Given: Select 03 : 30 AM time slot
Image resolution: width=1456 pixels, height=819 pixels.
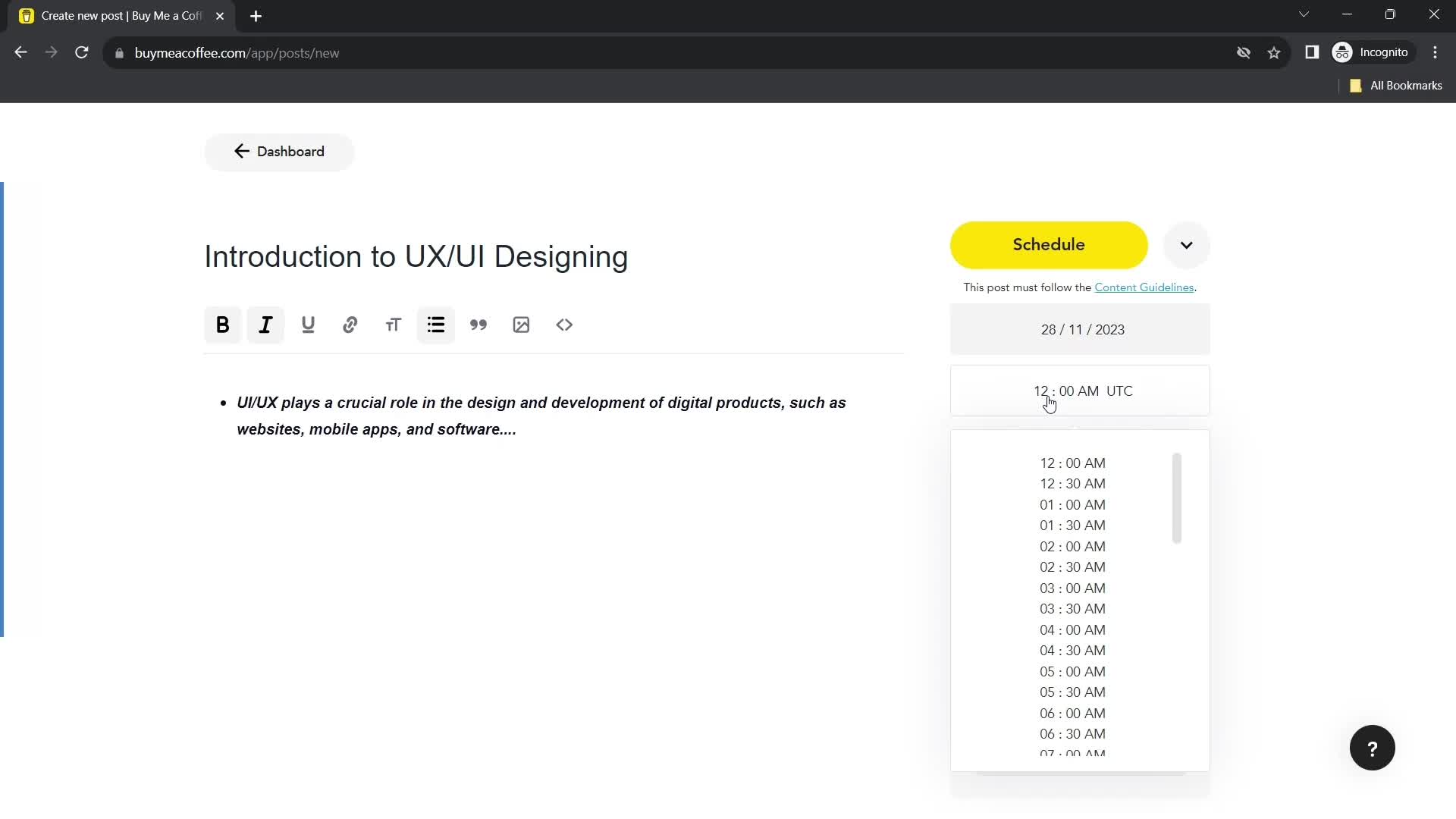Looking at the screenshot, I should click(x=1072, y=609).
